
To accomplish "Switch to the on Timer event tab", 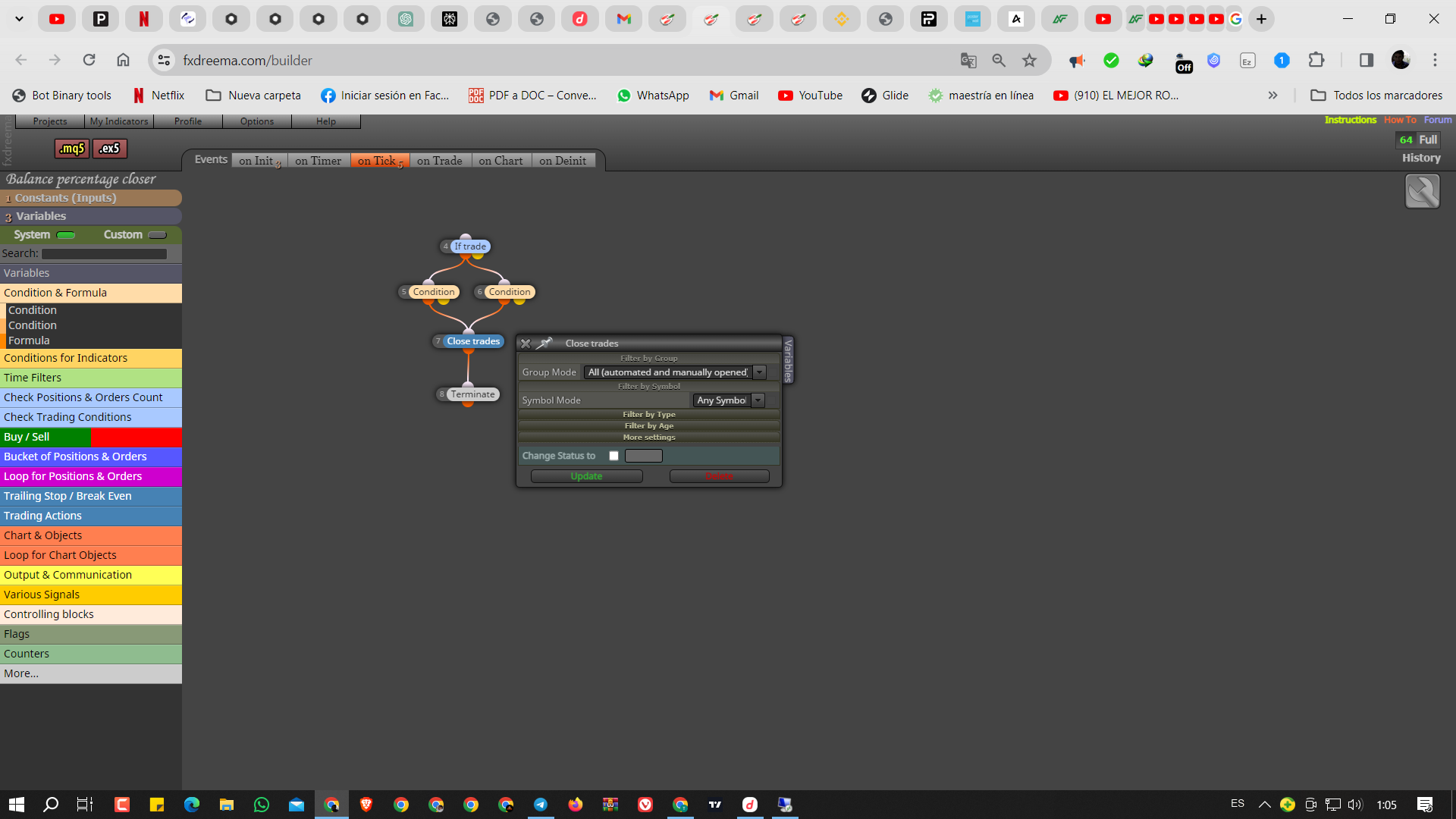I will (x=318, y=161).
